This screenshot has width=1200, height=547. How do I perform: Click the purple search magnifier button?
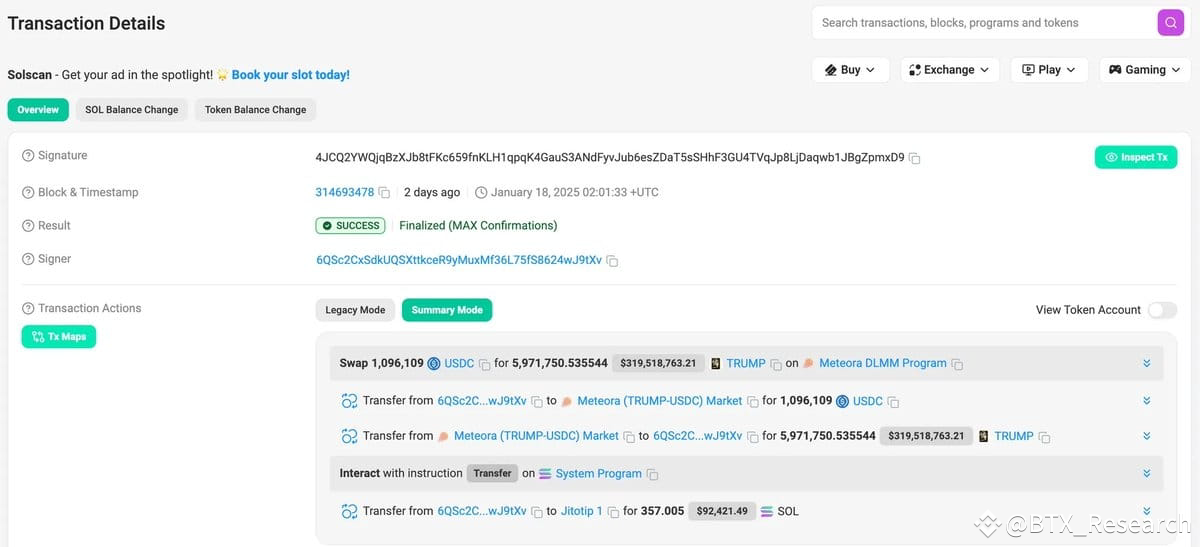click(x=1170, y=22)
